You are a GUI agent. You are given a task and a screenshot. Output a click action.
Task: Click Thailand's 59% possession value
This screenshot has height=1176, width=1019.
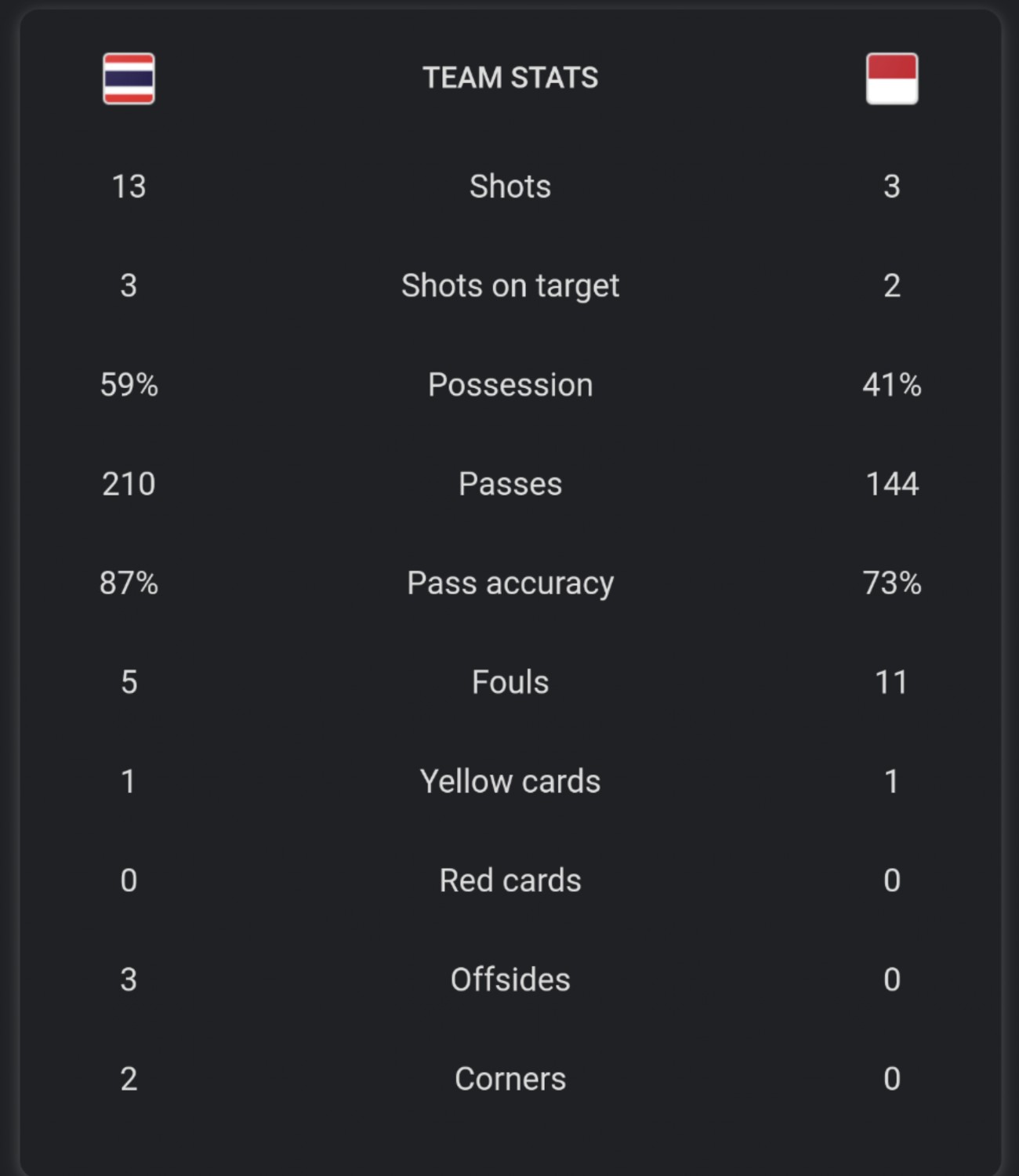coord(129,385)
